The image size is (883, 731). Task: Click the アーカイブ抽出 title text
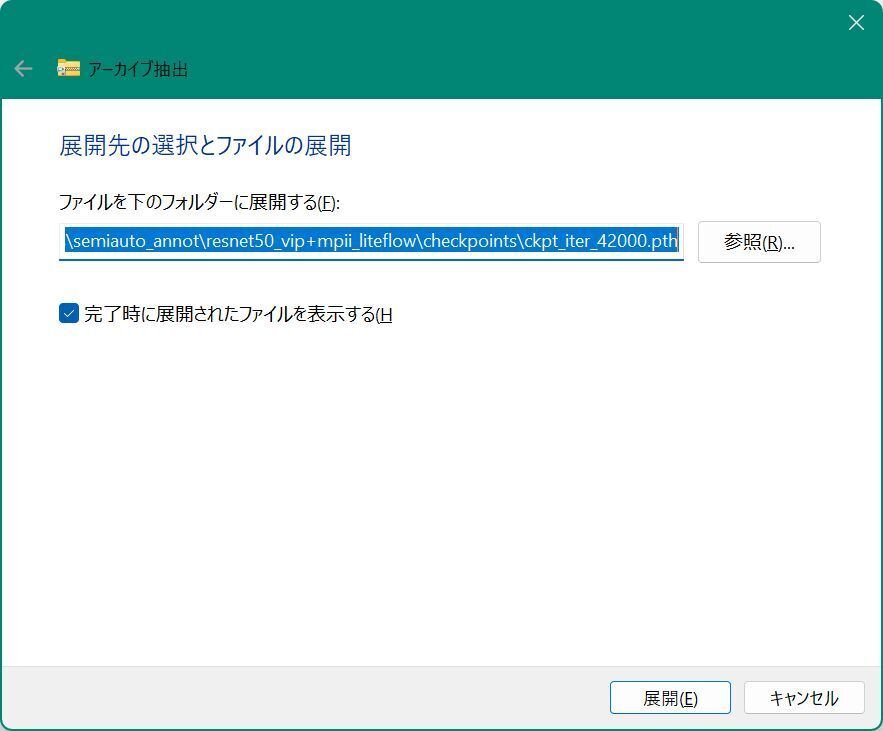[138, 69]
